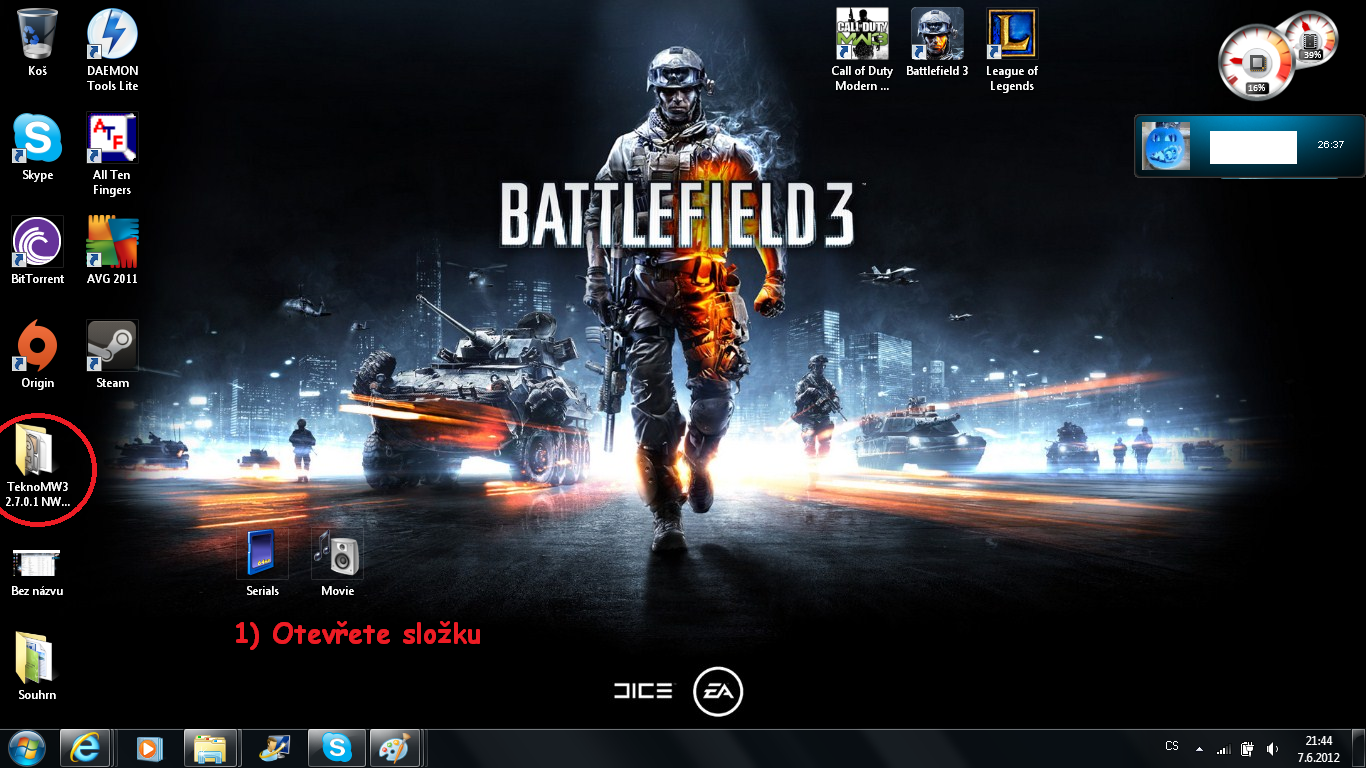
Task: Switch to Paint on the taskbar
Action: [396, 747]
